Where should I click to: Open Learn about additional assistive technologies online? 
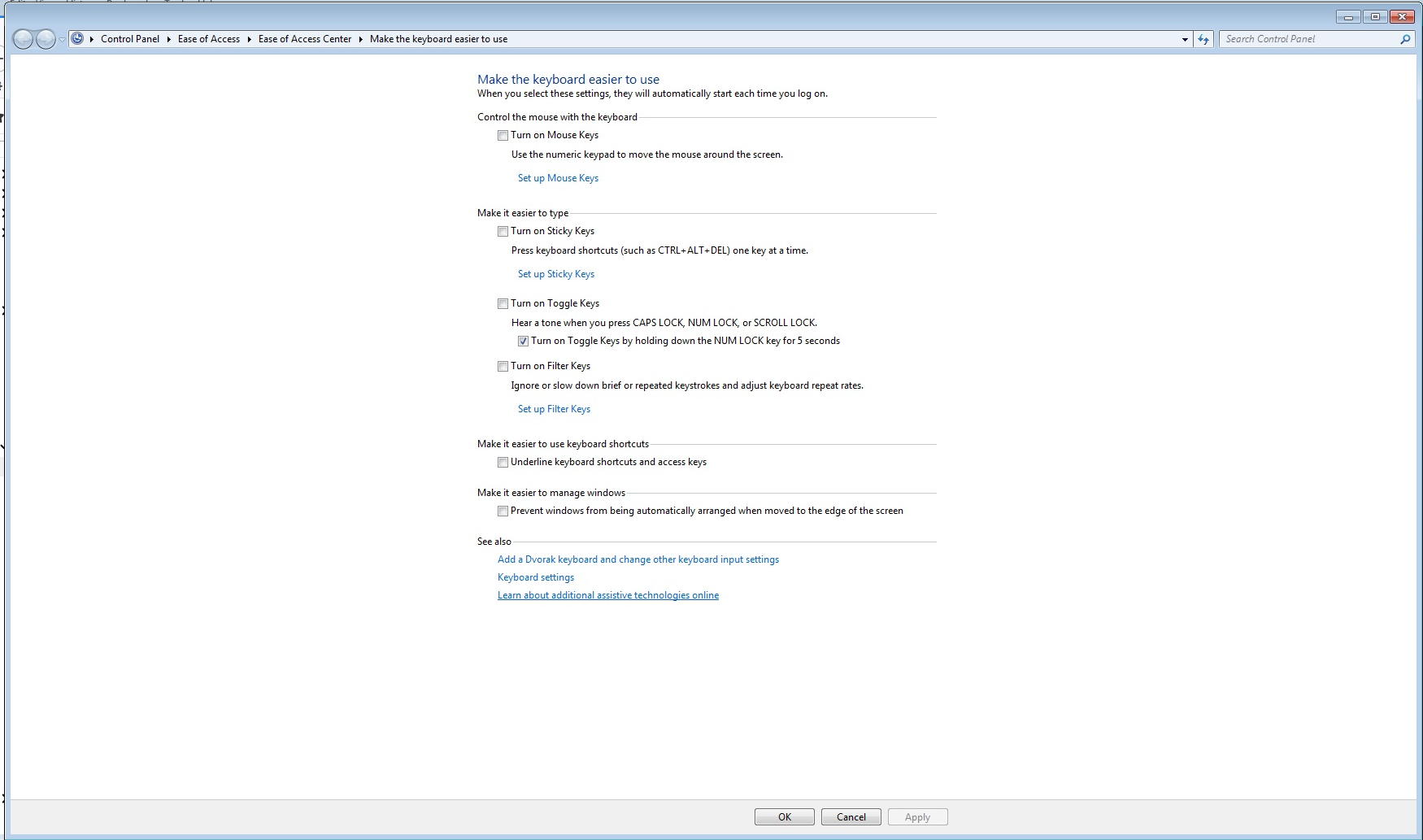(x=608, y=595)
